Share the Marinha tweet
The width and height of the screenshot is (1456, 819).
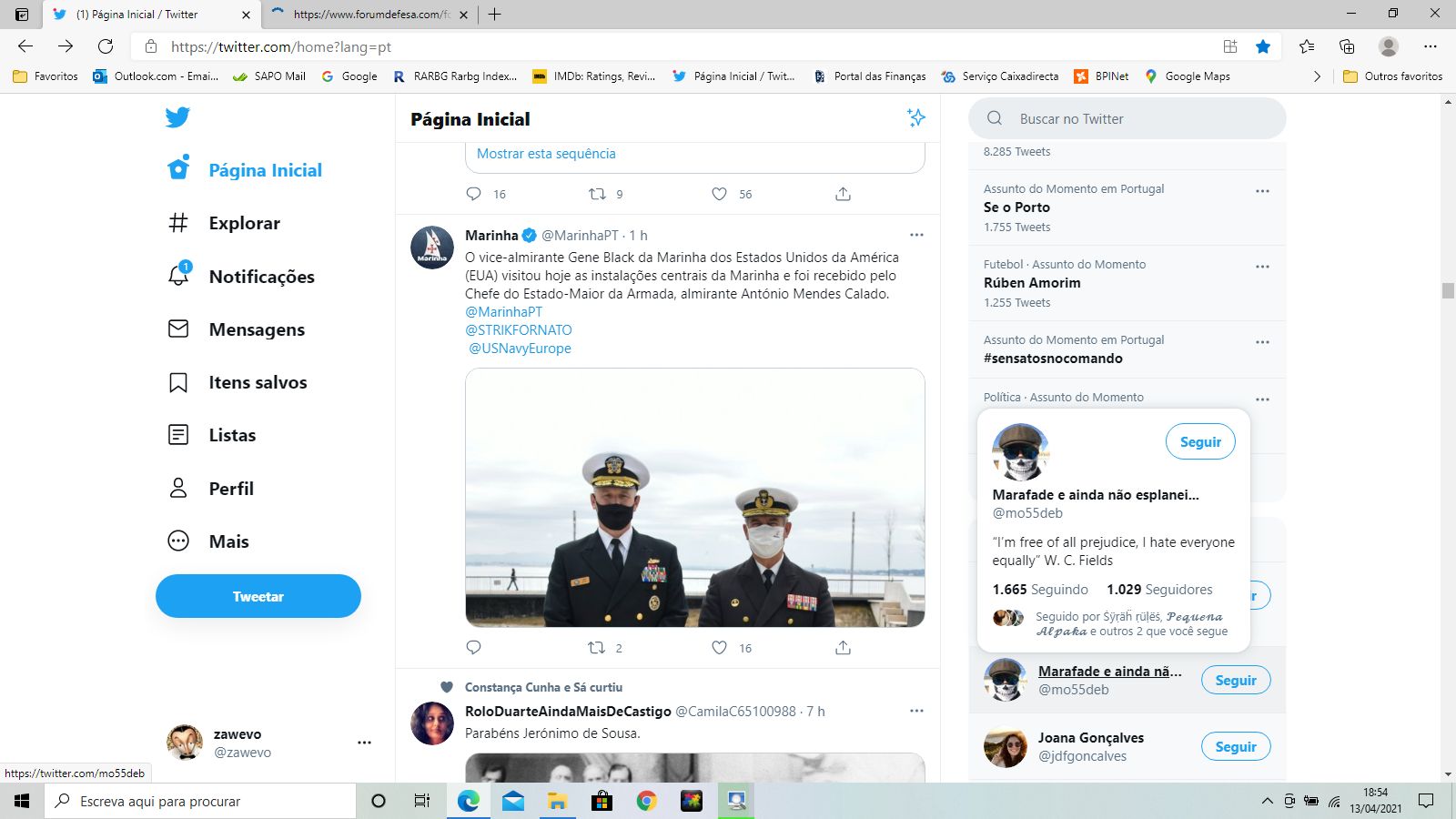pyautogui.click(x=843, y=648)
